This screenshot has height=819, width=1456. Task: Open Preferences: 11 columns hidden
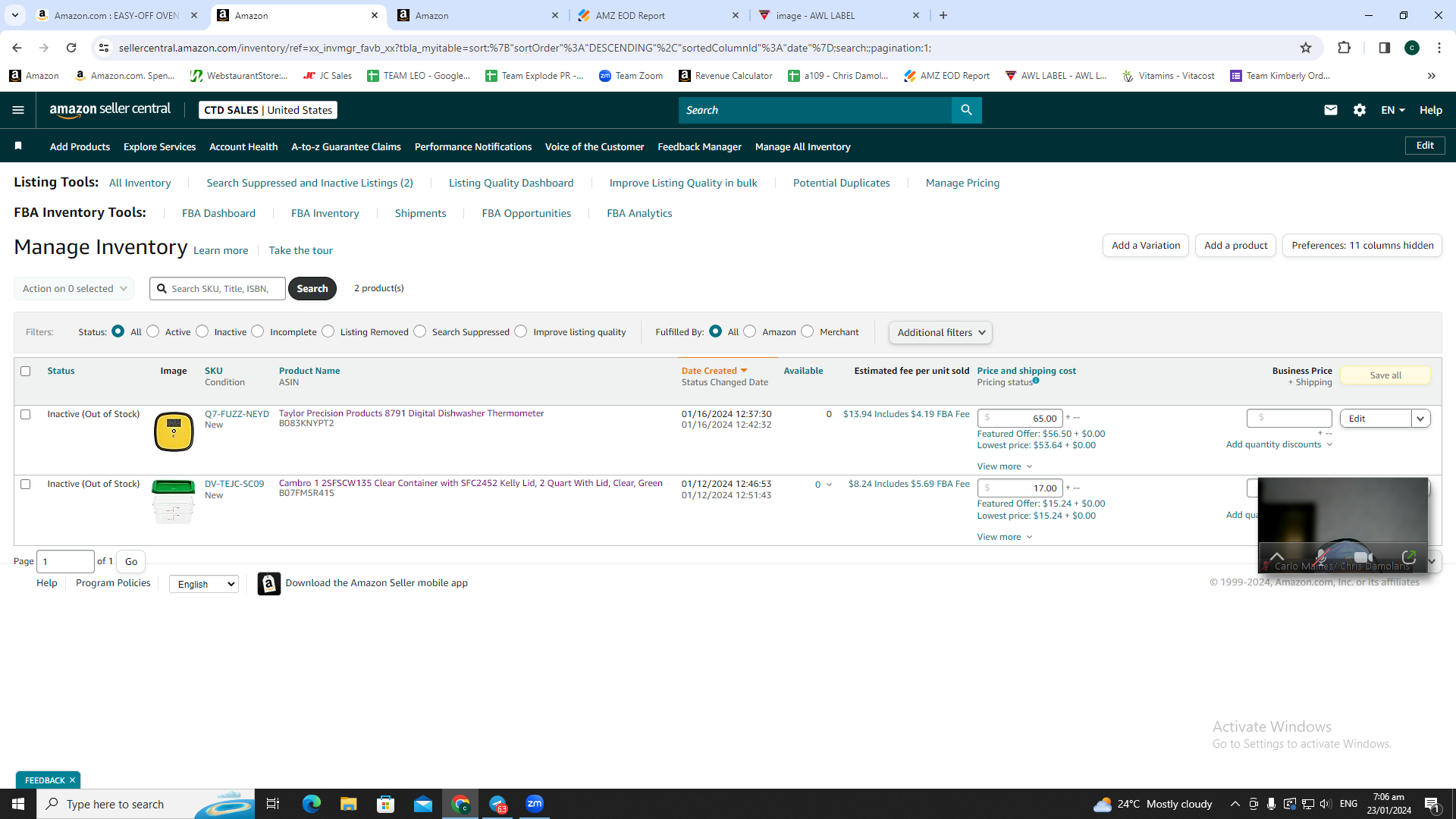tap(1362, 246)
